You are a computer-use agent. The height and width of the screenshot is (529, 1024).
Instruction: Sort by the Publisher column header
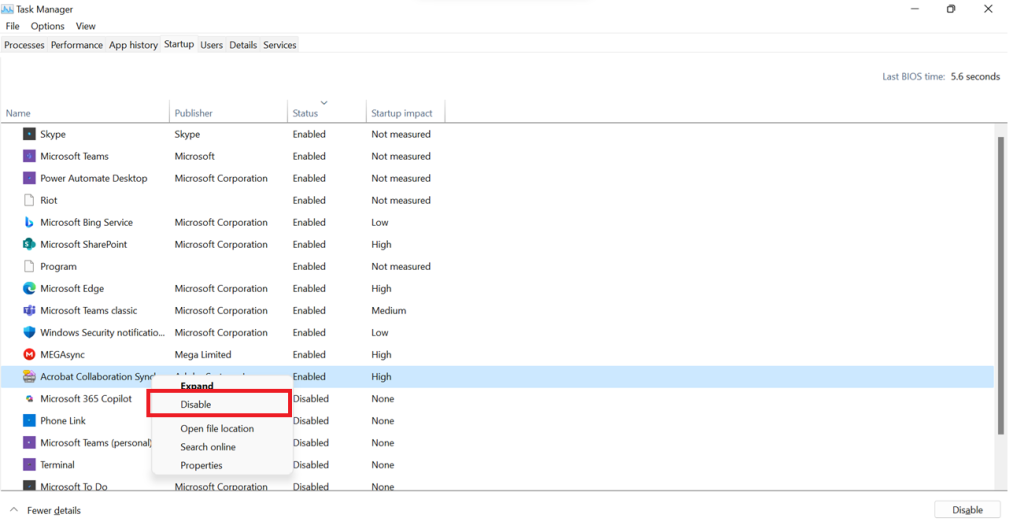pyautogui.click(x=229, y=113)
